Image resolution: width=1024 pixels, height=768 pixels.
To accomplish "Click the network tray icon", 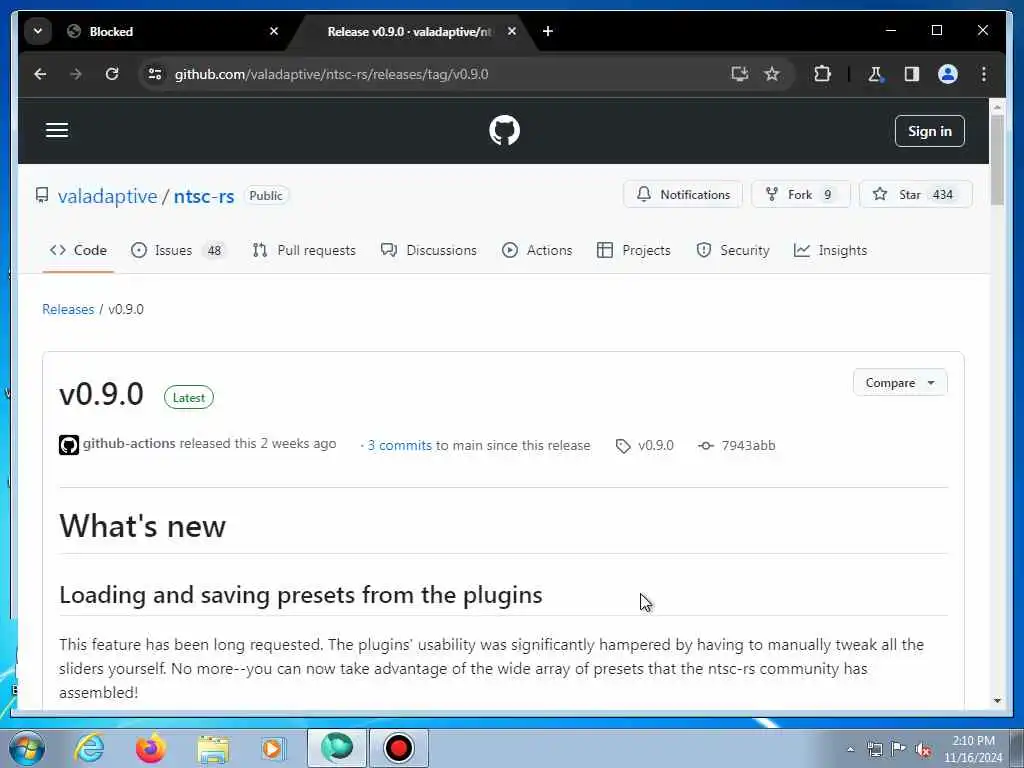I will tap(874, 749).
